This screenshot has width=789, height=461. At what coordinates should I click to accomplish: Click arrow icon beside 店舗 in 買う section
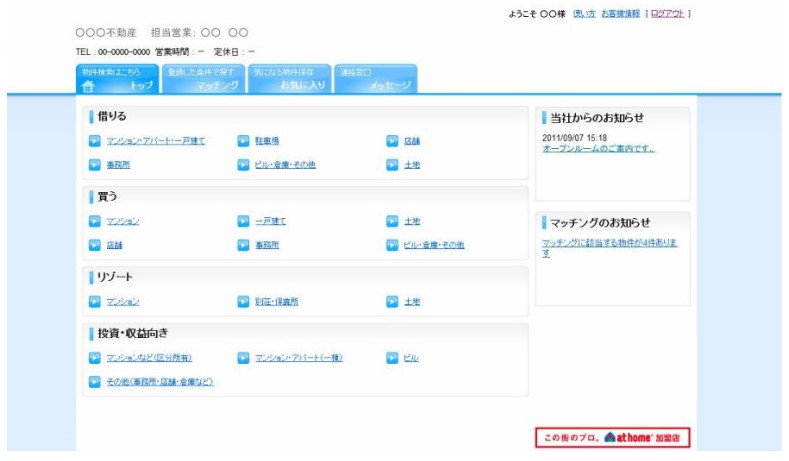pos(95,245)
